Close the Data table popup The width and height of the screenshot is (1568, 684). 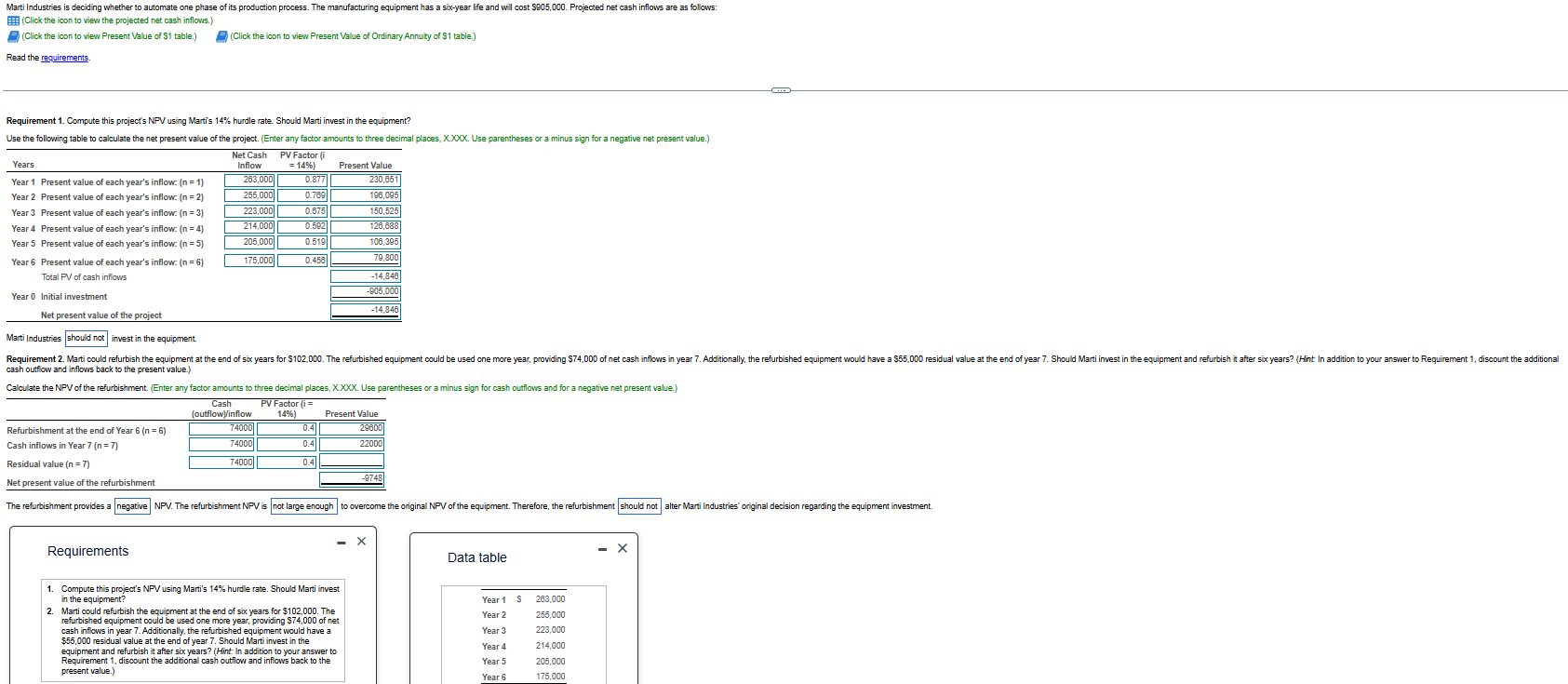pyautogui.click(x=623, y=549)
